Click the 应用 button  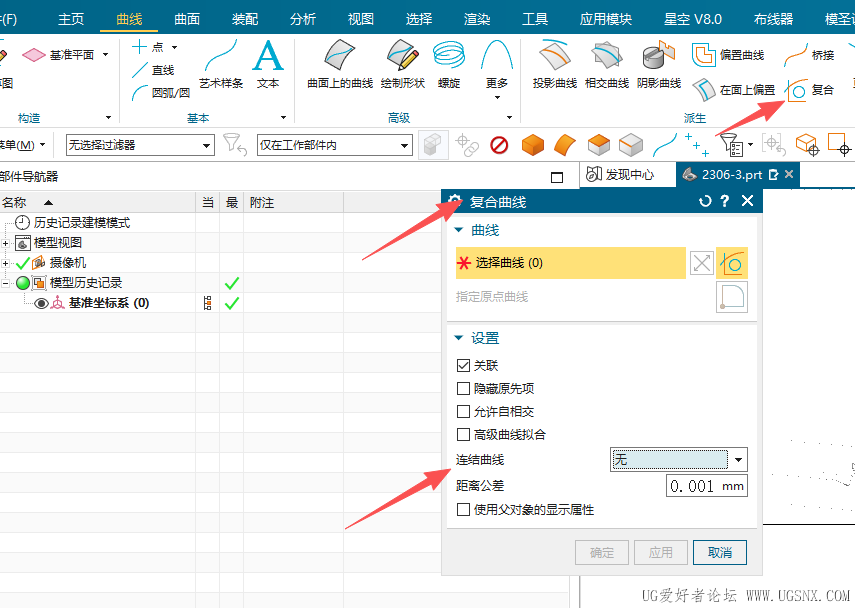[x=660, y=552]
